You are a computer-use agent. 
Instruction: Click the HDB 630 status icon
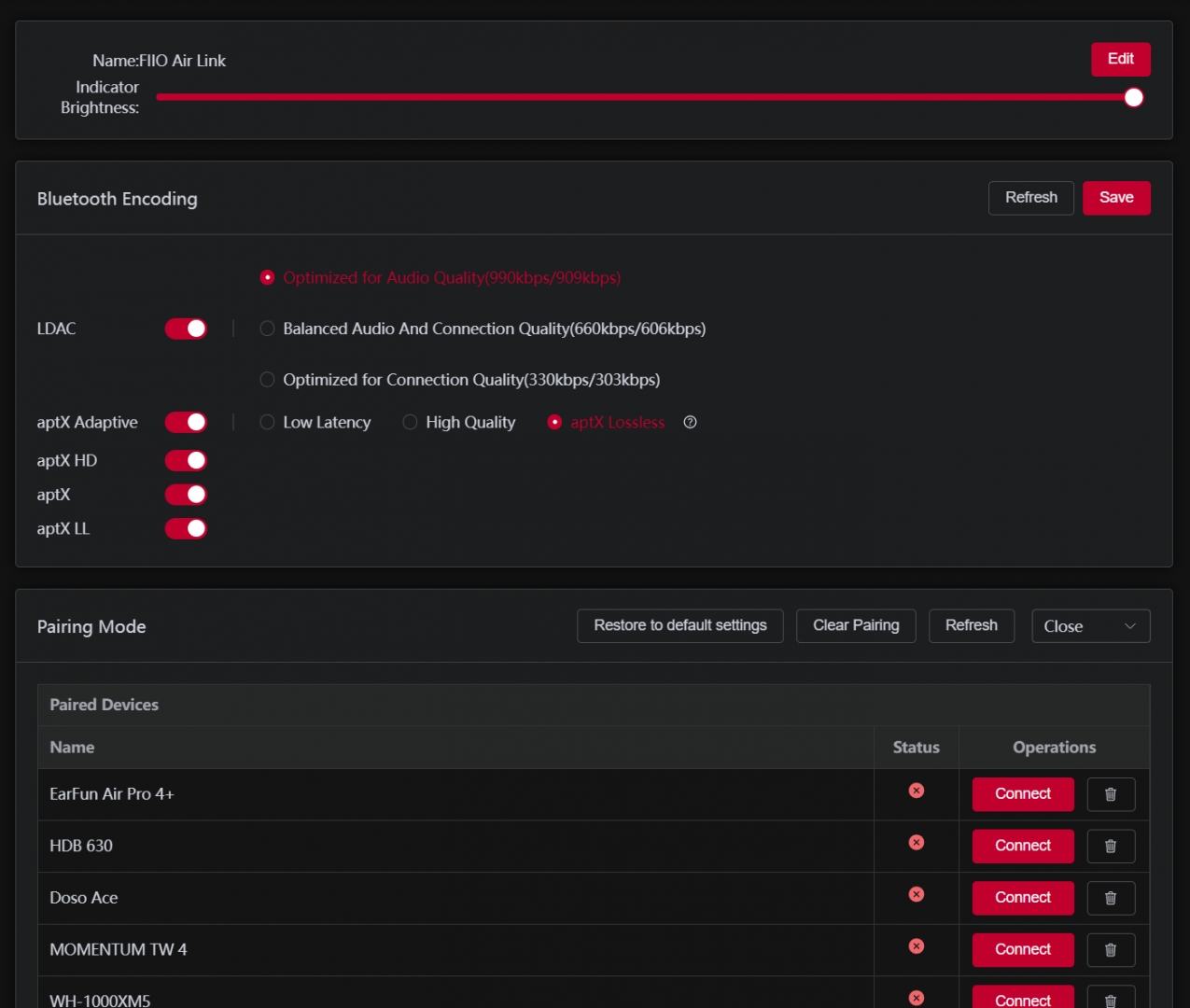click(917, 843)
